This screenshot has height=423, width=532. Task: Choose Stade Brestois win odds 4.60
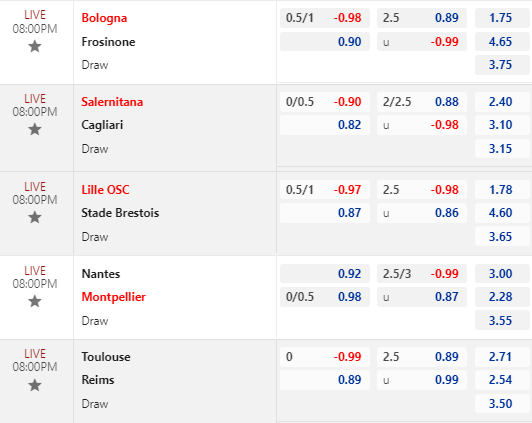click(x=502, y=213)
